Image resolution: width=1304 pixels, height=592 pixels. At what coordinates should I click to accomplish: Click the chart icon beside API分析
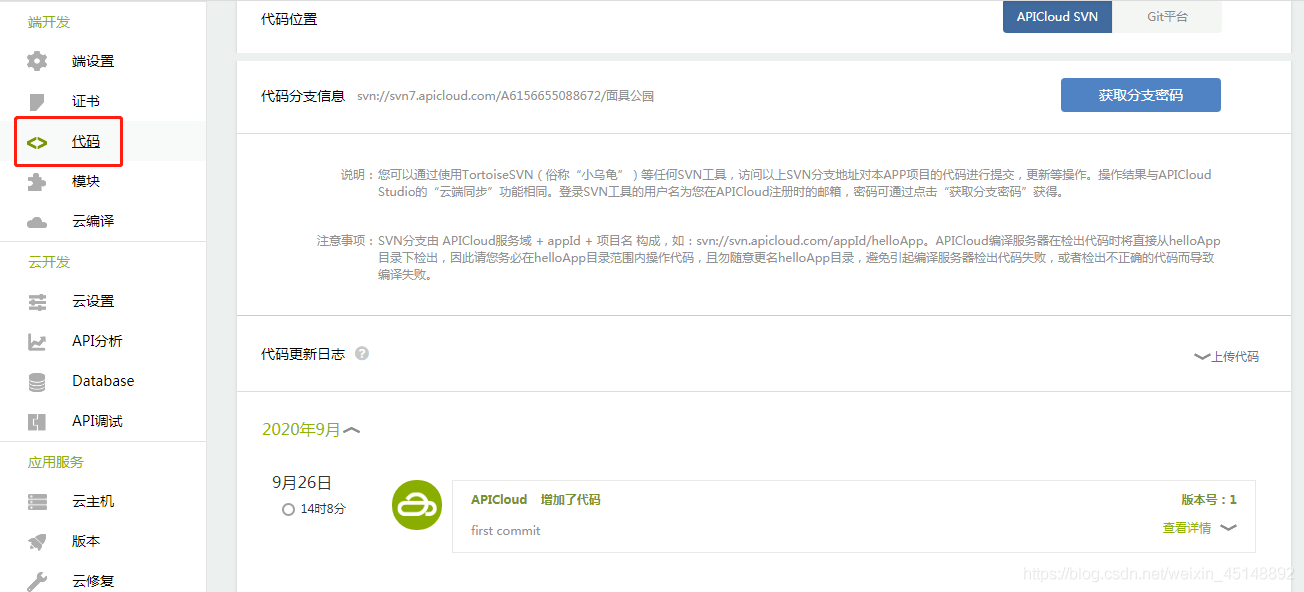click(37, 341)
